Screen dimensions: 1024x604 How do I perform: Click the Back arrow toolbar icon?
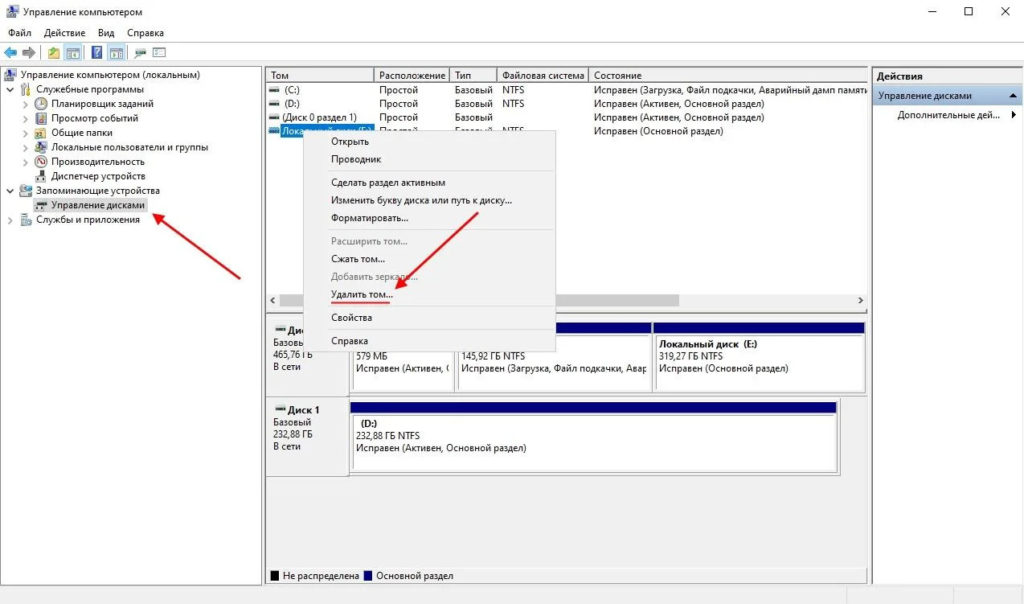point(10,53)
